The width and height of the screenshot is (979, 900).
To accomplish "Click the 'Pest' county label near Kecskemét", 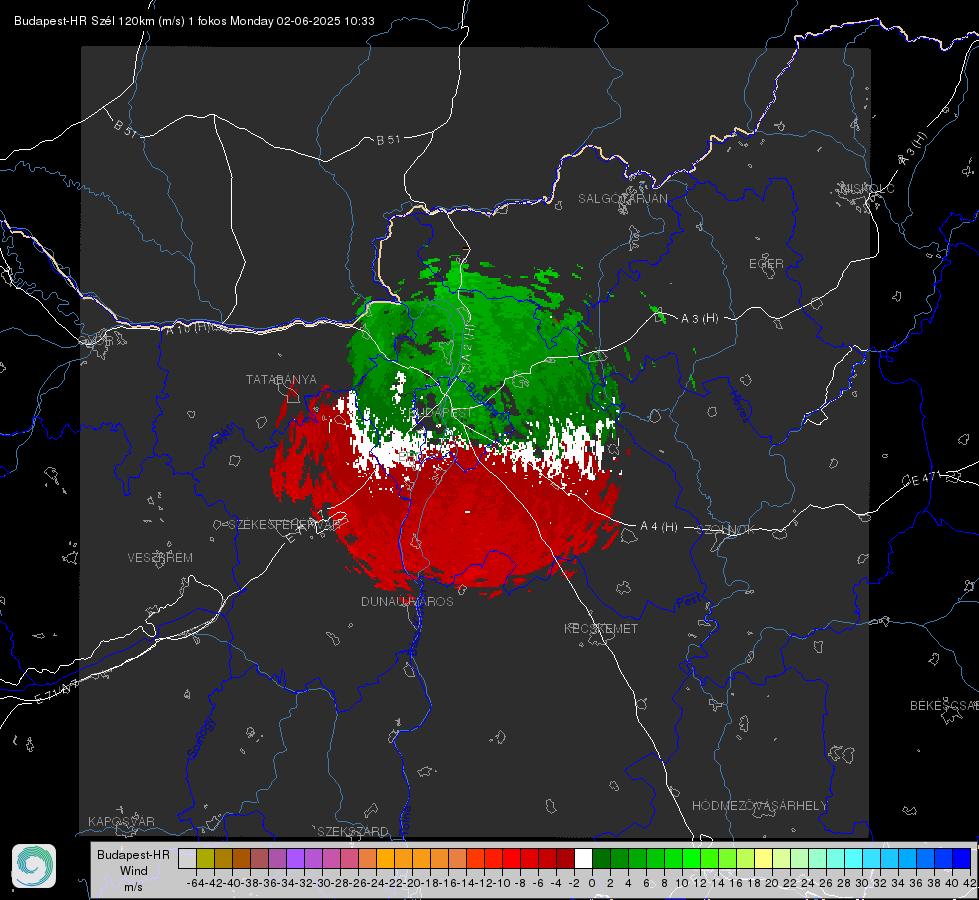I will tap(689, 603).
